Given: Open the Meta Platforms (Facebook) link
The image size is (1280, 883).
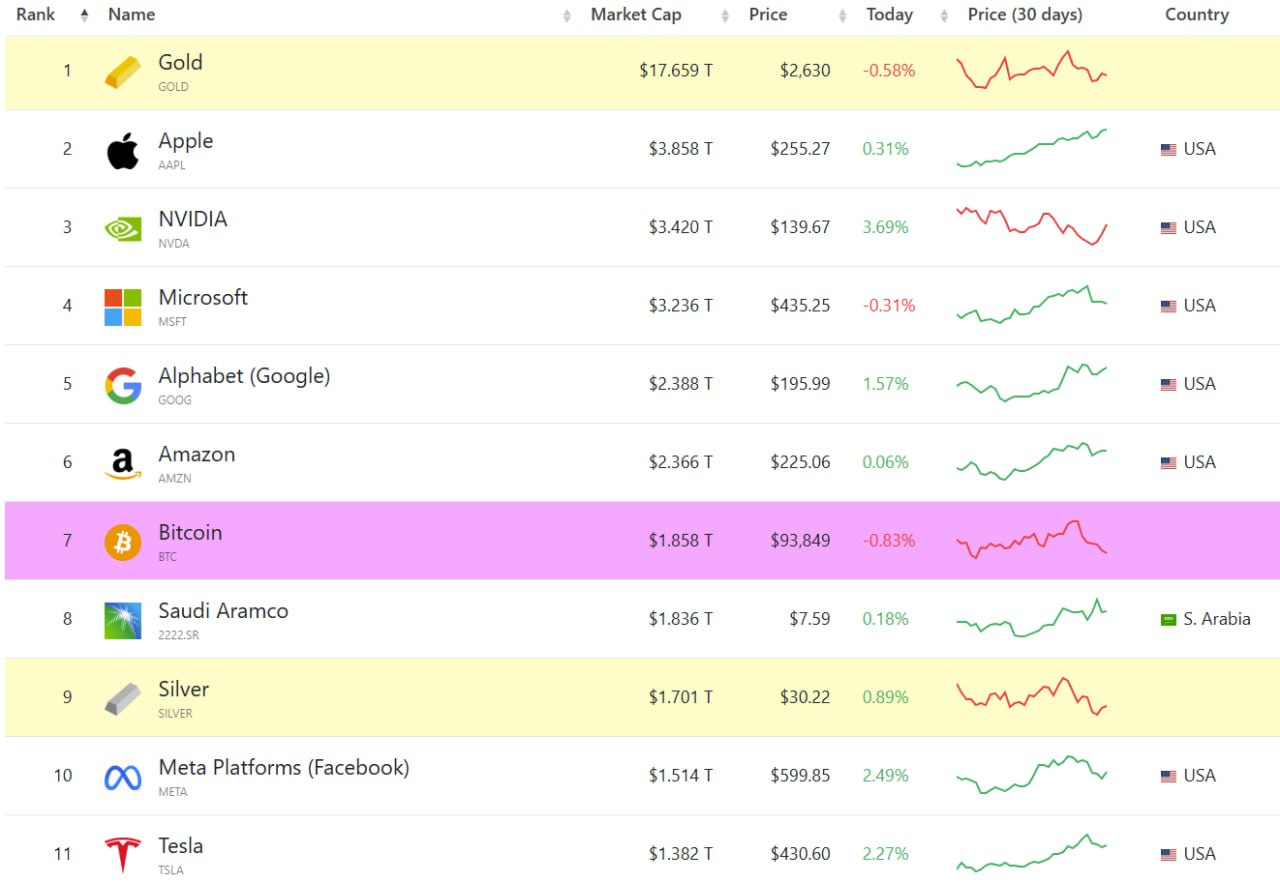Looking at the screenshot, I should click(284, 768).
